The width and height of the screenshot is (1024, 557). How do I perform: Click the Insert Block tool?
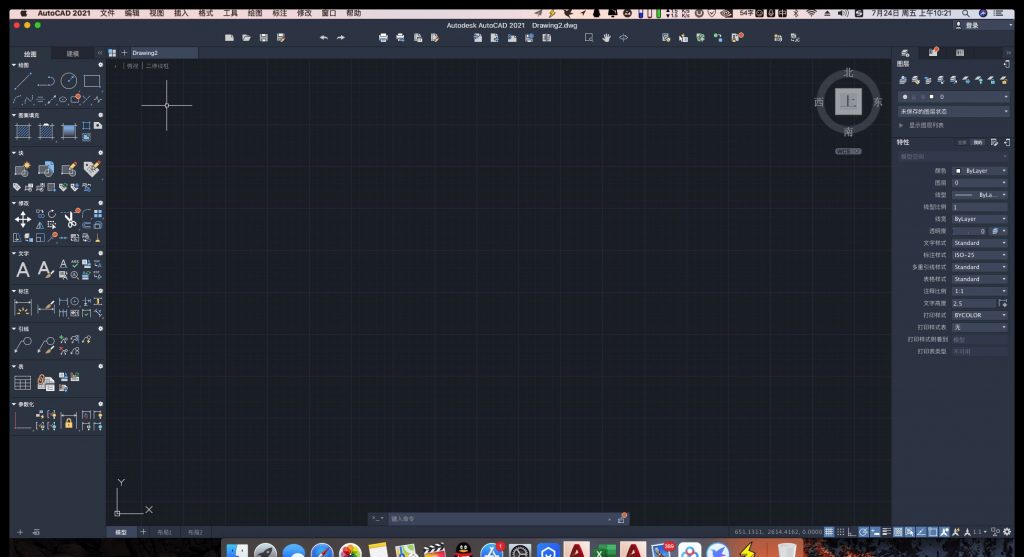click(x=46, y=170)
